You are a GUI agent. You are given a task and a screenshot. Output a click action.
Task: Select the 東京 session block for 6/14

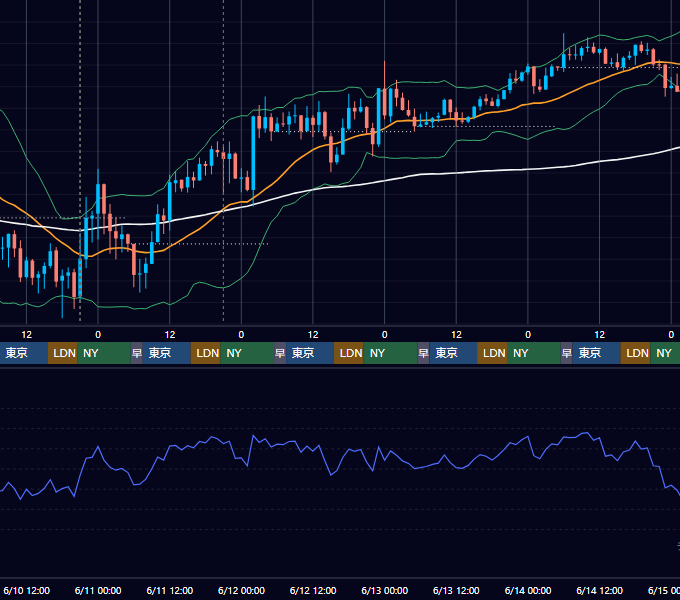tap(596, 353)
